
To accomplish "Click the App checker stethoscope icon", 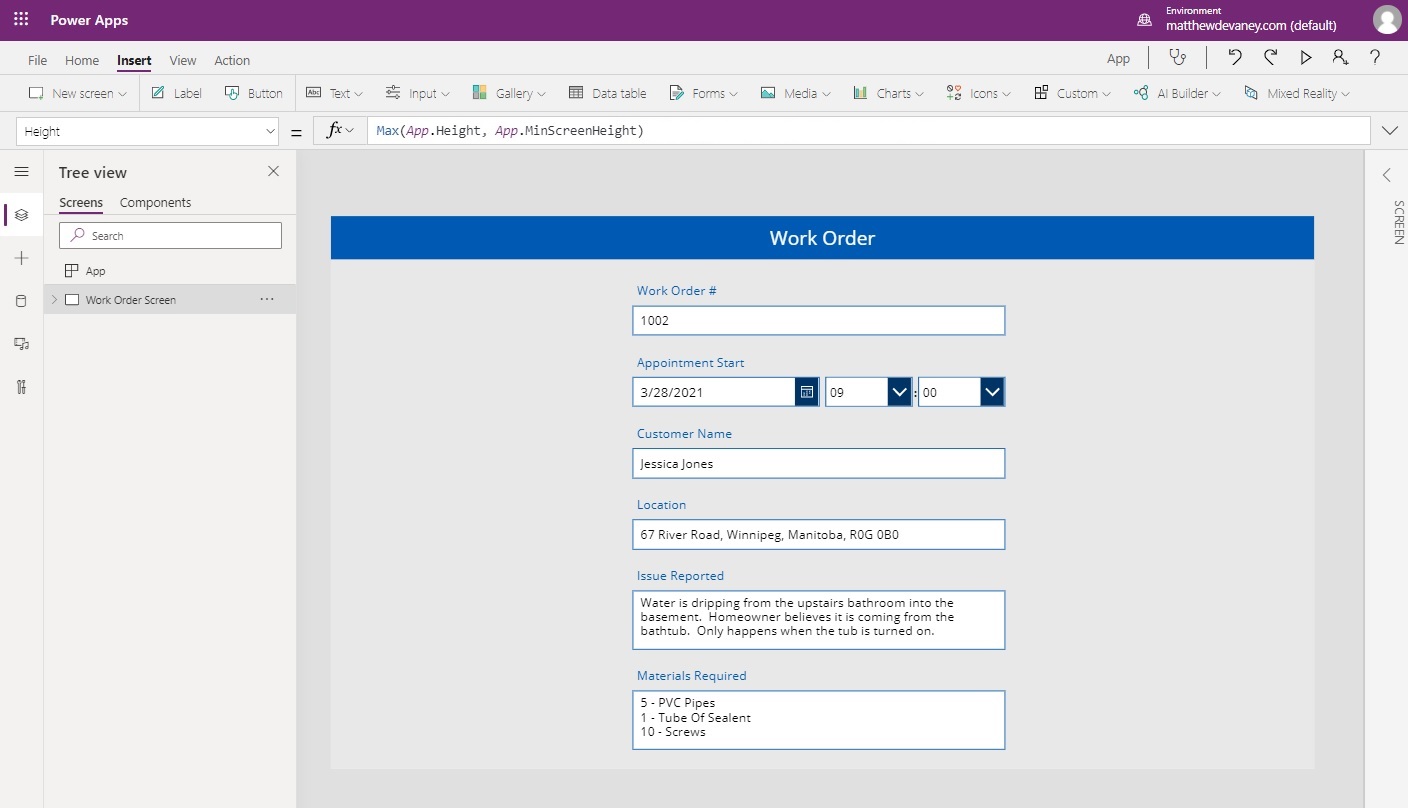I will tap(1178, 58).
